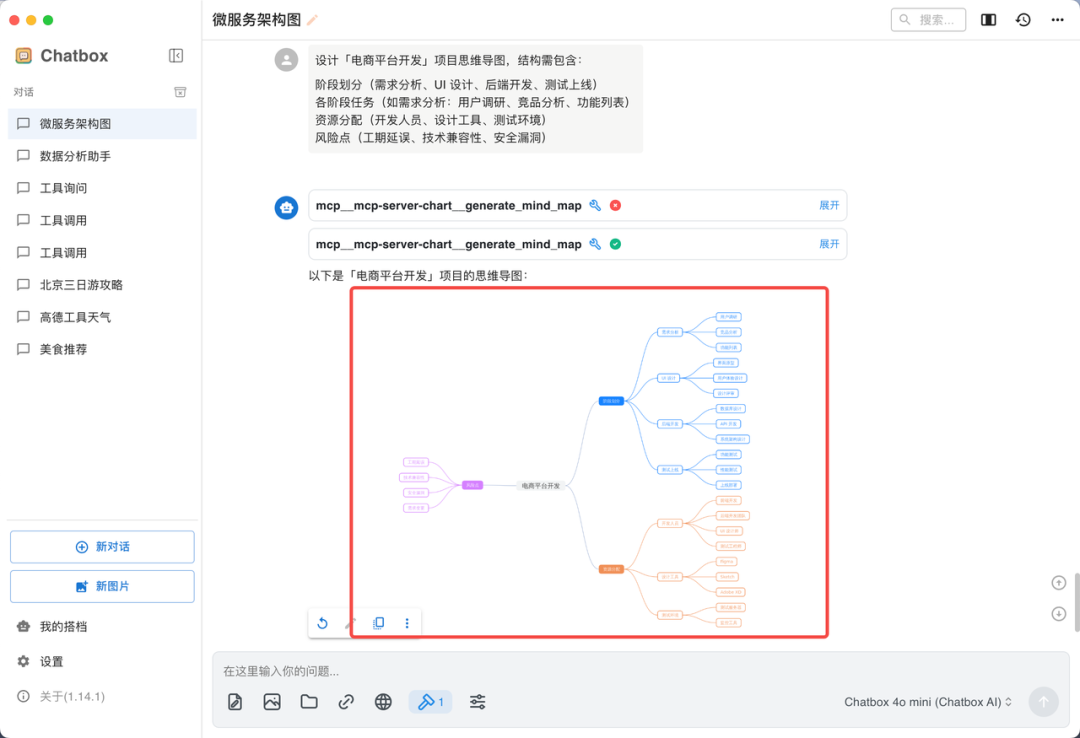1080x738 pixels.
Task: Regenerate the mind map response
Action: (x=323, y=622)
